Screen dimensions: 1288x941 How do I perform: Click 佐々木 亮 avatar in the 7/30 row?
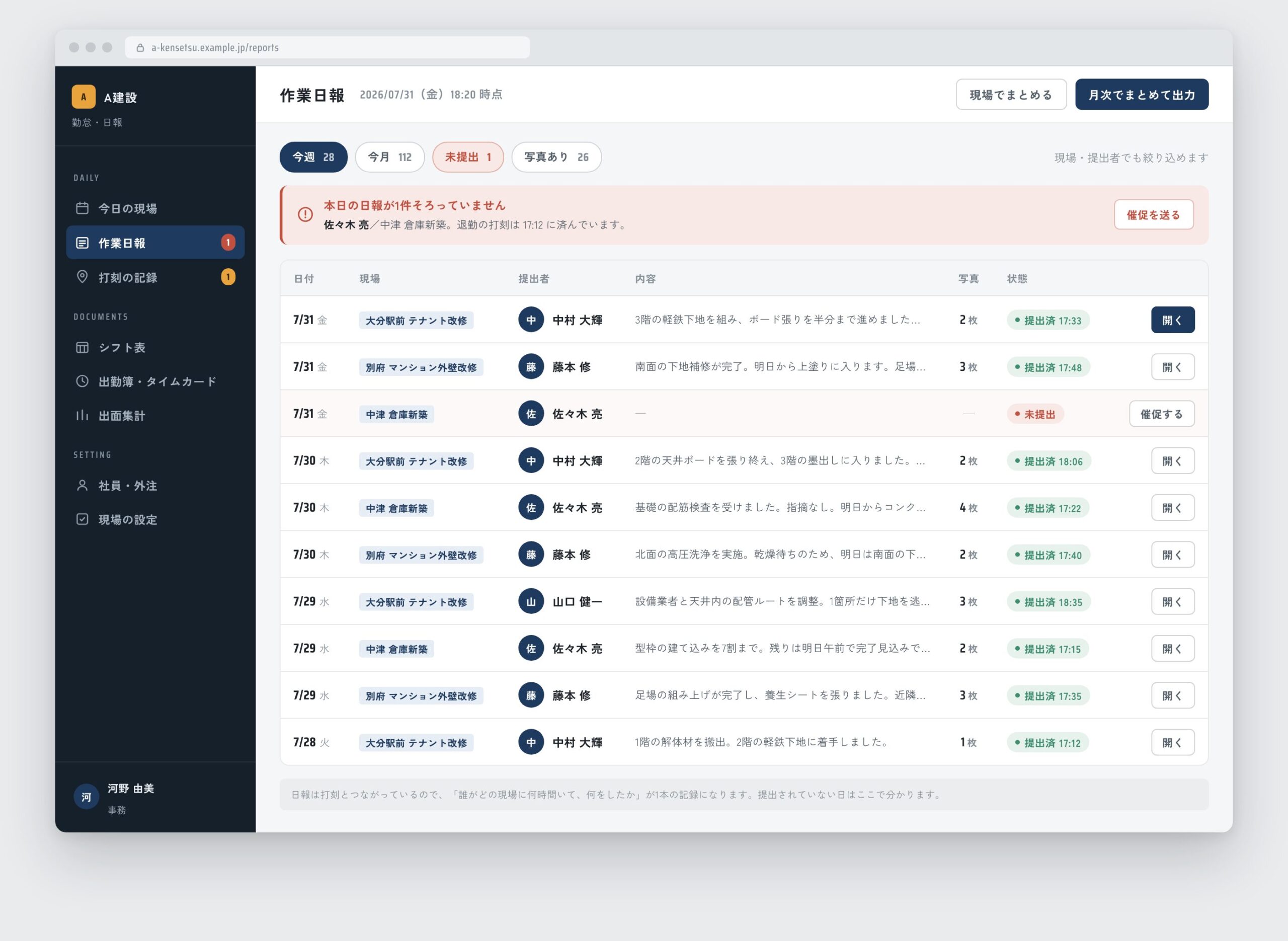click(531, 507)
